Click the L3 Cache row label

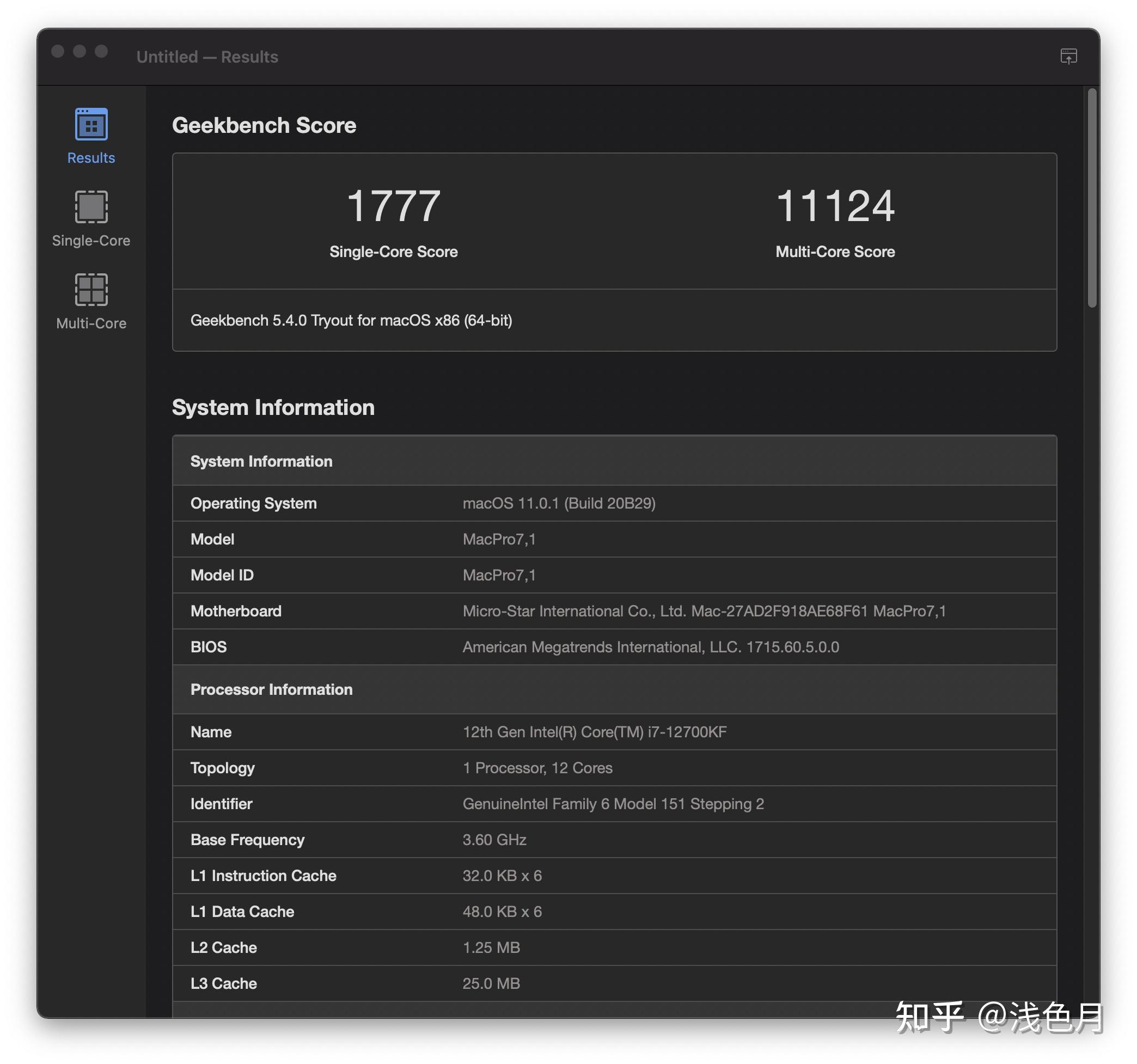[x=223, y=984]
